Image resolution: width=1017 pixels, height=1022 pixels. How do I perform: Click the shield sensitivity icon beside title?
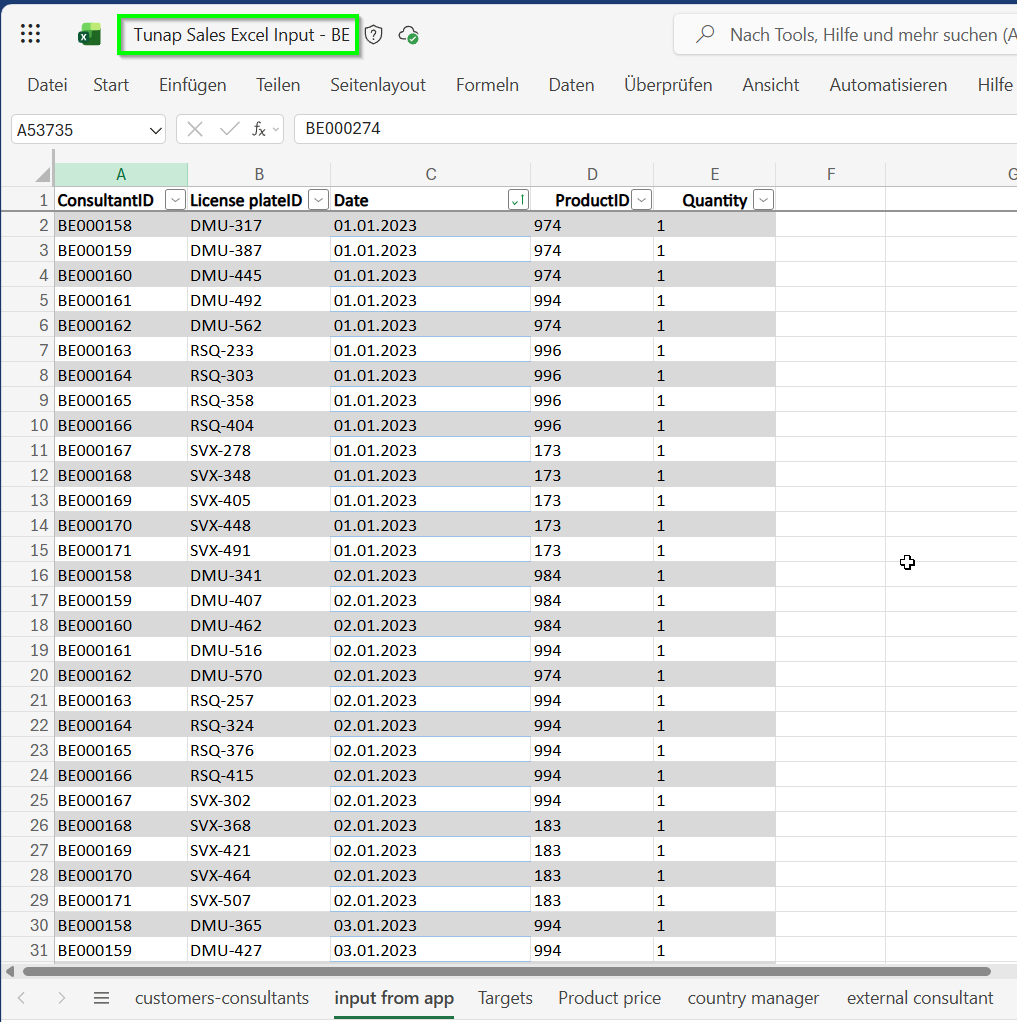(x=374, y=35)
